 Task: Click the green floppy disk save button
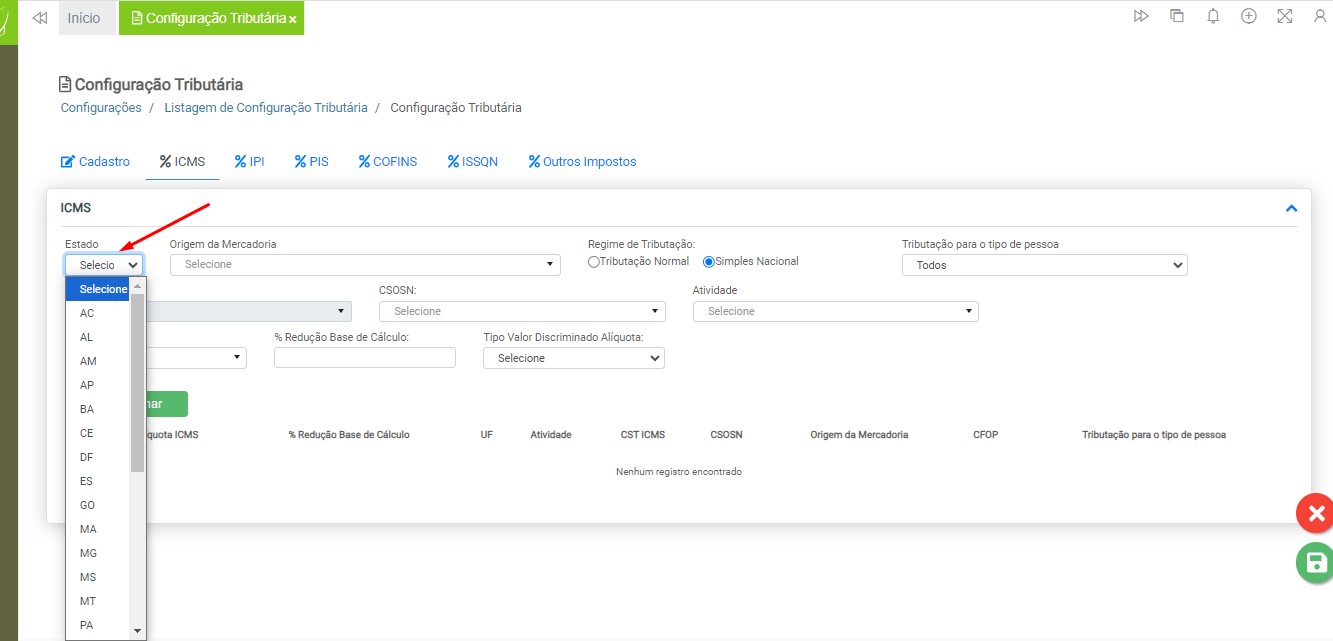1316,563
